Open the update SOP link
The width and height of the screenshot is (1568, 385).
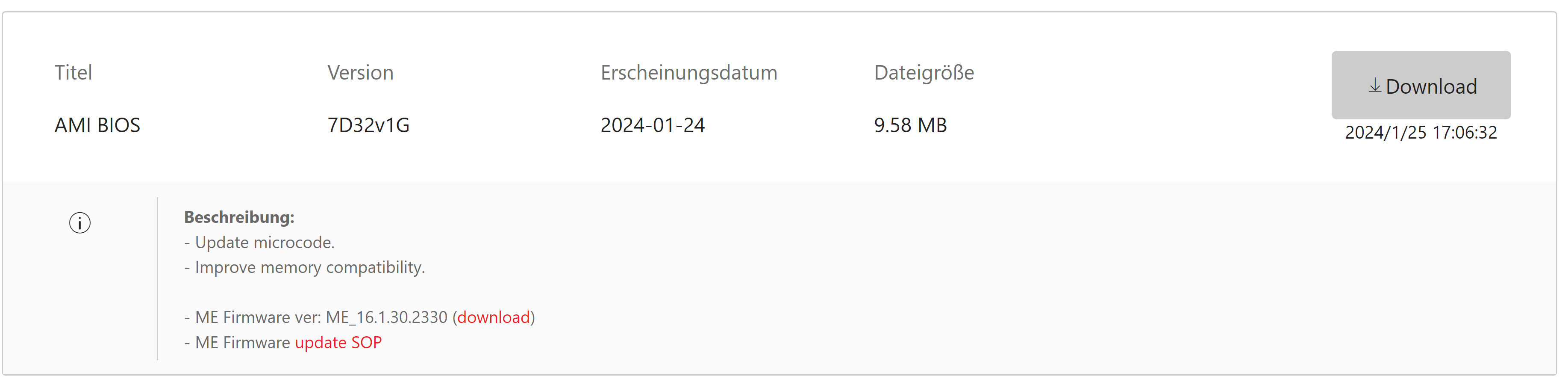[x=338, y=342]
